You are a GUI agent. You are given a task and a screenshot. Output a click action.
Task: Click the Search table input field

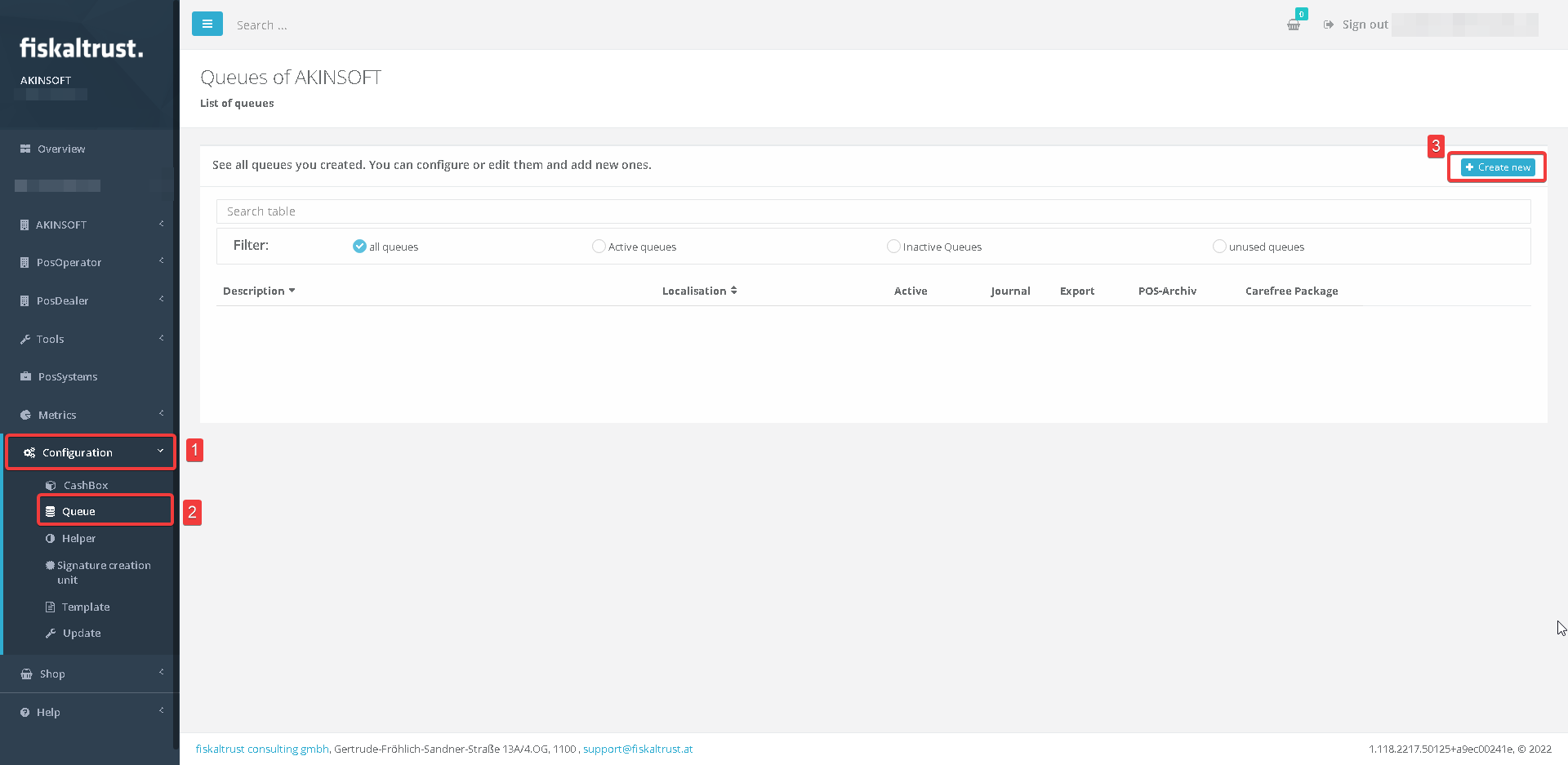pos(873,211)
